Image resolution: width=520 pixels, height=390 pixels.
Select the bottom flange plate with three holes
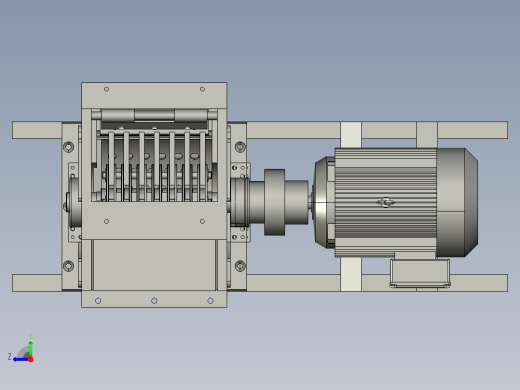tap(154, 299)
